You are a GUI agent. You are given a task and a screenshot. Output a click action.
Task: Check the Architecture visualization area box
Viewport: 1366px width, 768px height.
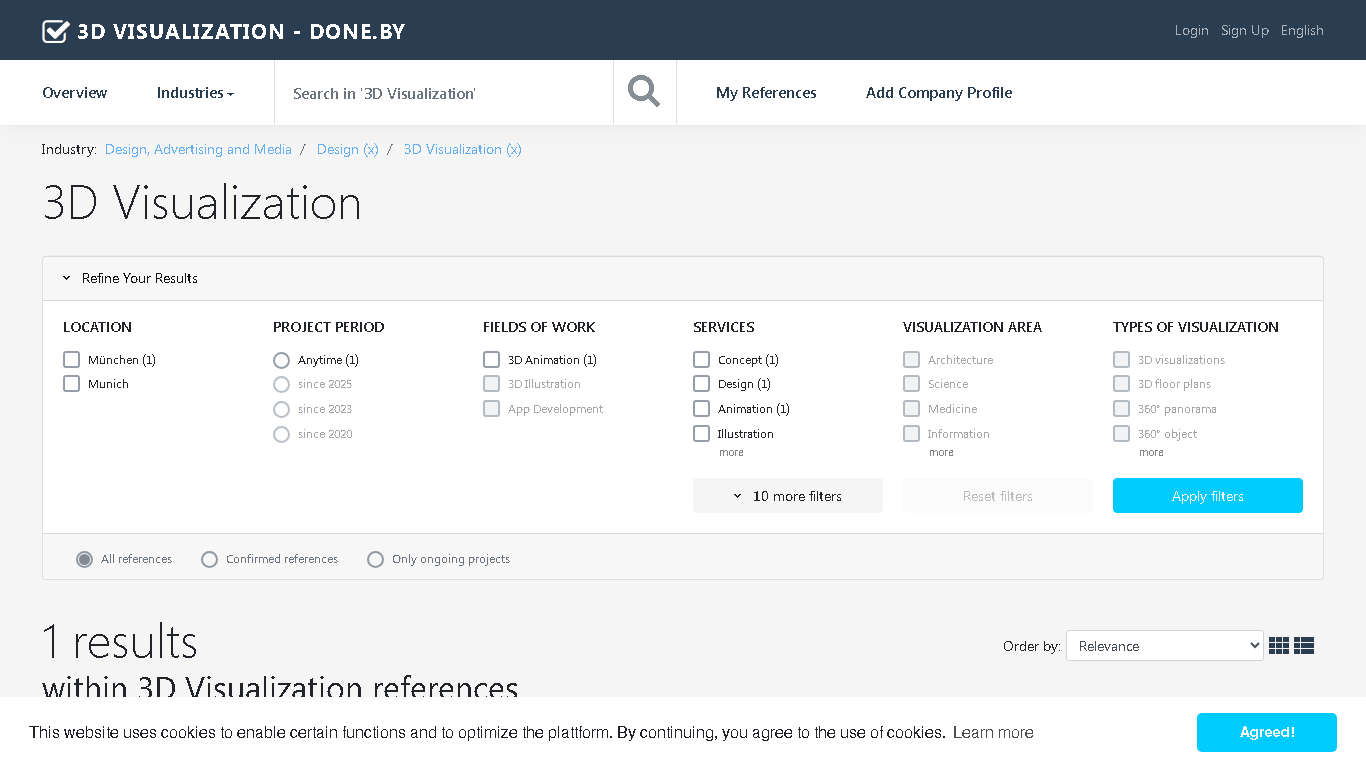point(911,359)
